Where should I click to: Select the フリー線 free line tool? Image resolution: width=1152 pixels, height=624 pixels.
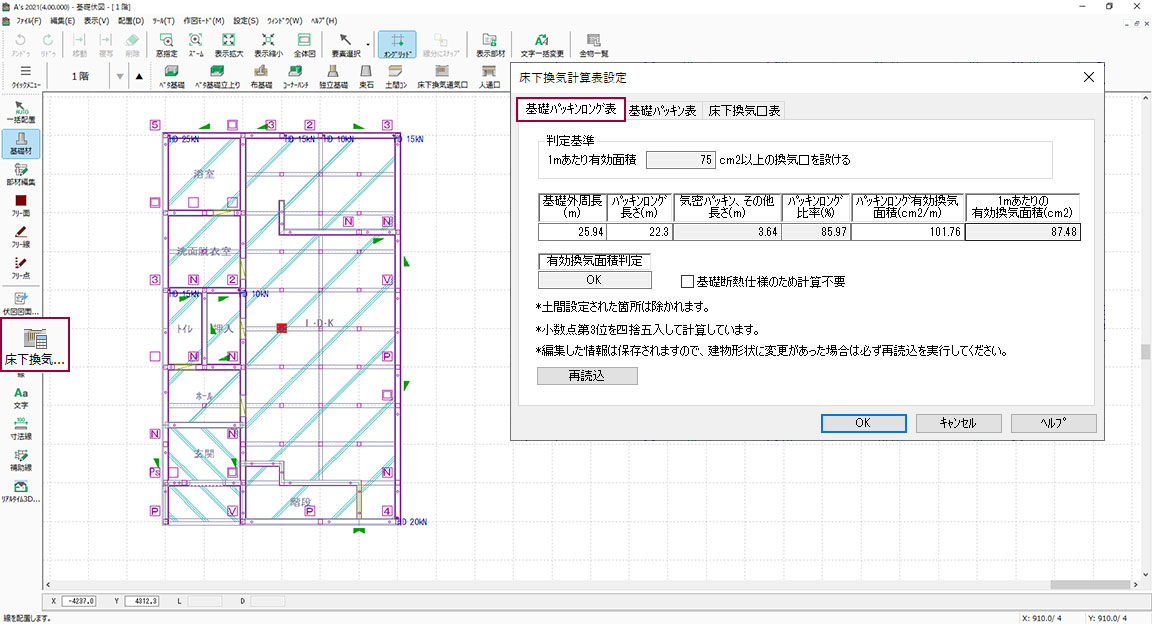click(21, 237)
